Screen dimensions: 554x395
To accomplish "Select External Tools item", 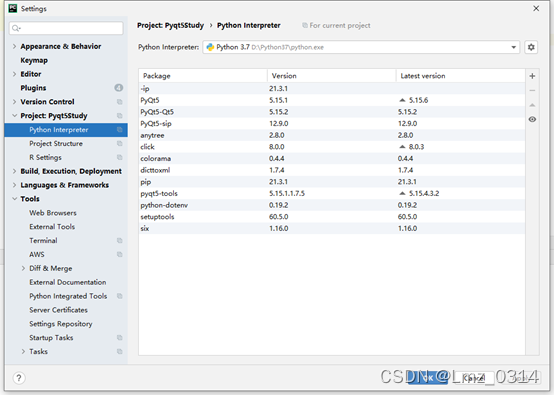I will click(52, 226).
